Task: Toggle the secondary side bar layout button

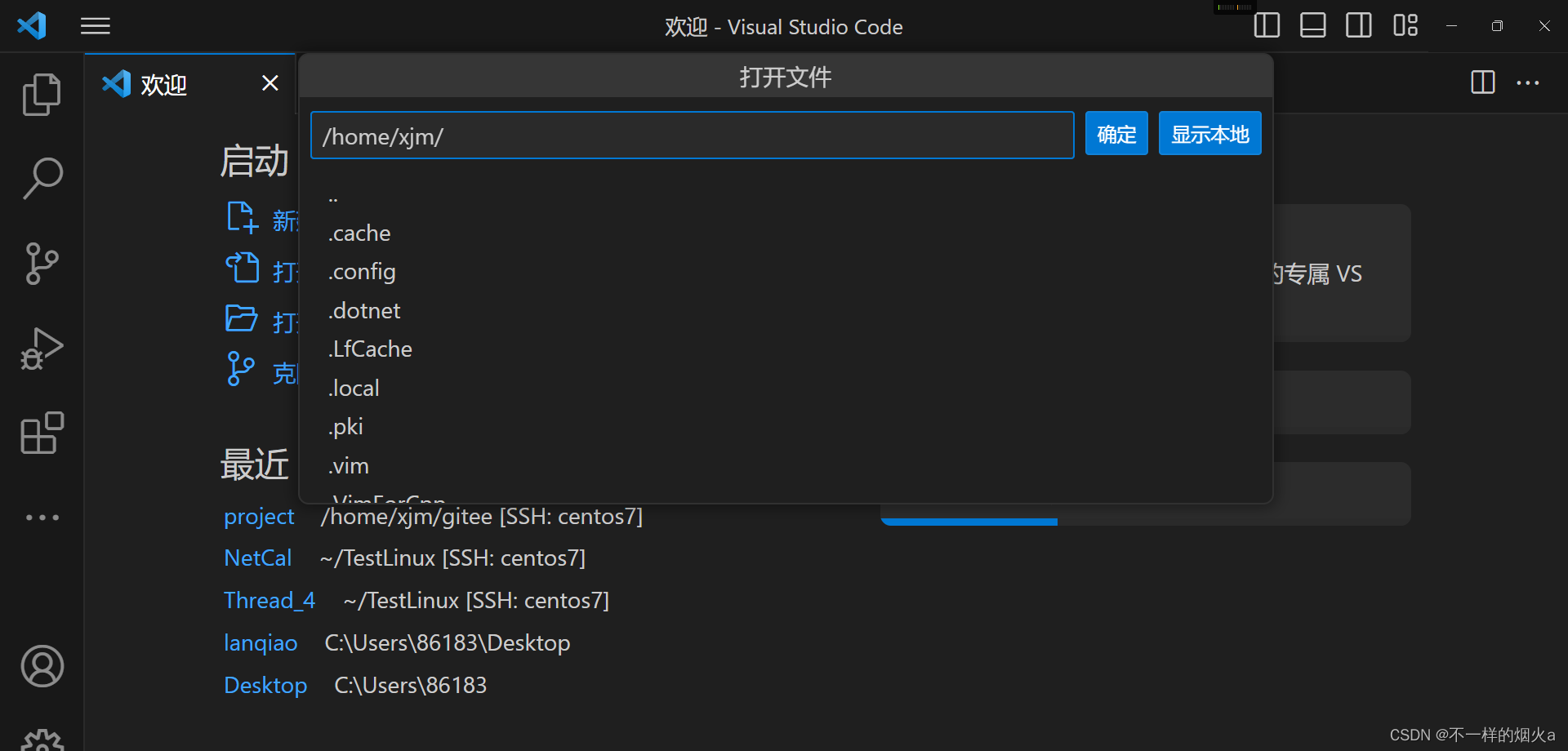Action: pos(1359,26)
